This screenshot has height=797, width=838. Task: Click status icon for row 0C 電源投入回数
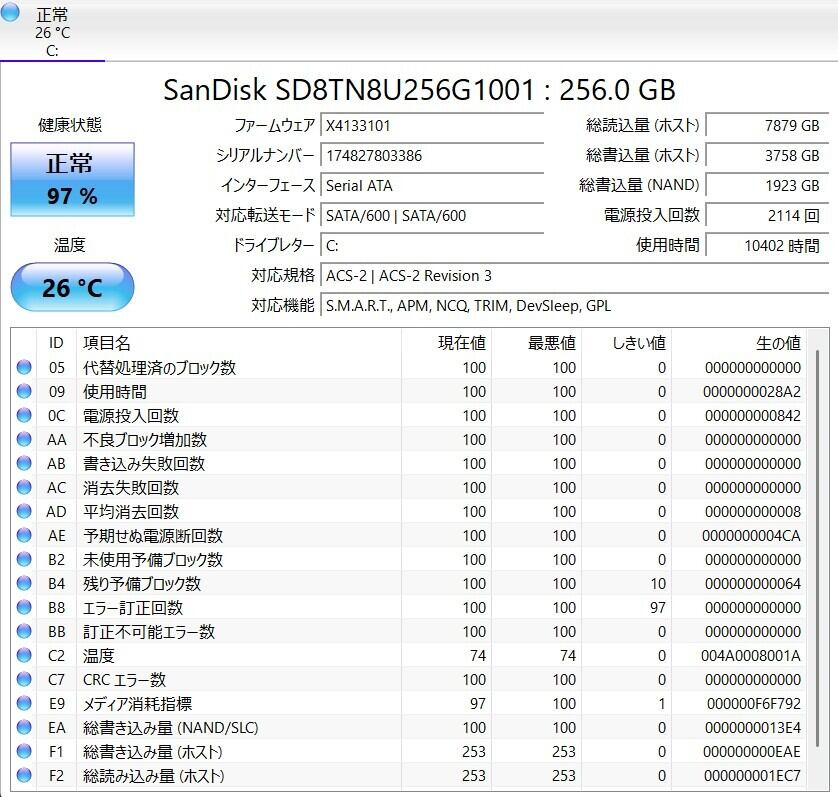(24, 415)
